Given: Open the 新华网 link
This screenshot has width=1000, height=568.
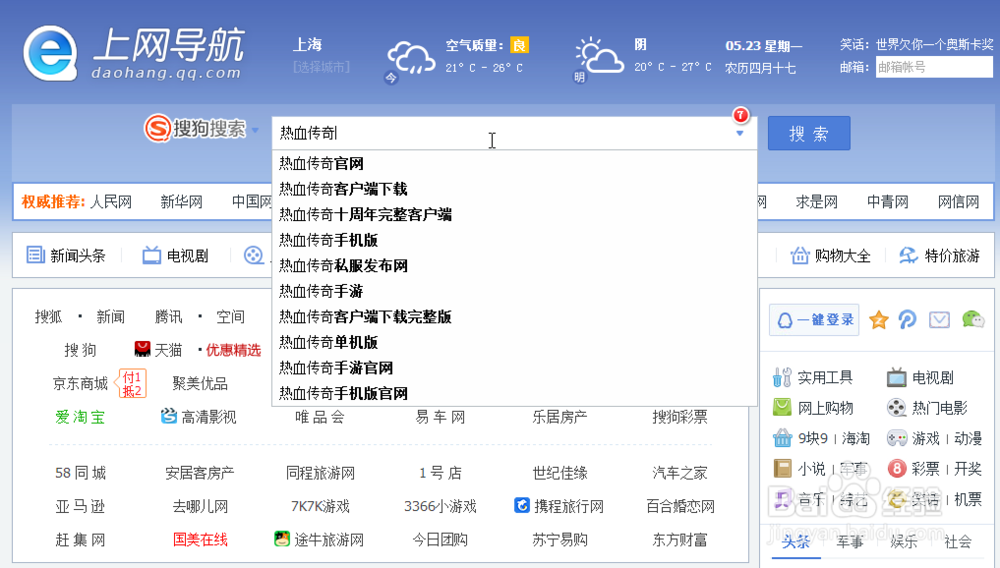Looking at the screenshot, I should tap(181, 202).
